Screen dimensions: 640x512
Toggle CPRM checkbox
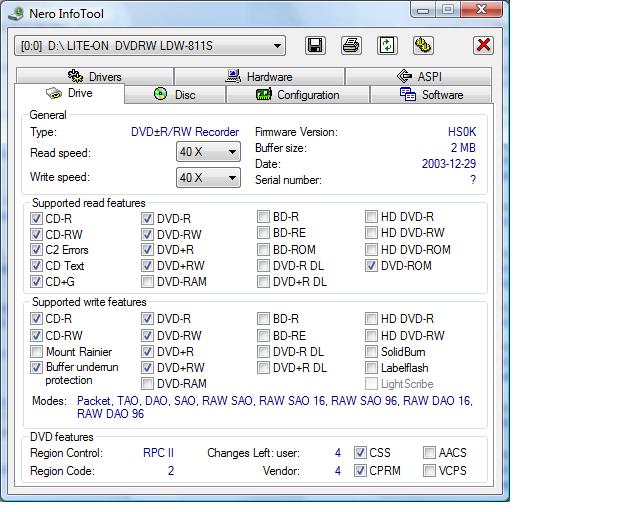360,470
